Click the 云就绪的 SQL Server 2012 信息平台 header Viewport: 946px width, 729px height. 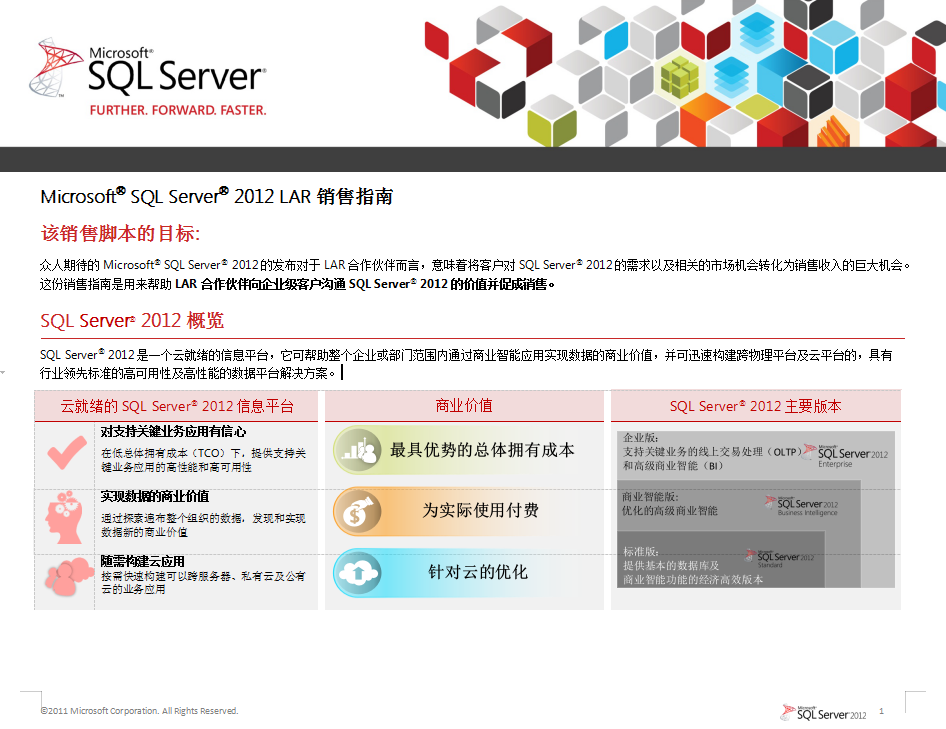175,405
